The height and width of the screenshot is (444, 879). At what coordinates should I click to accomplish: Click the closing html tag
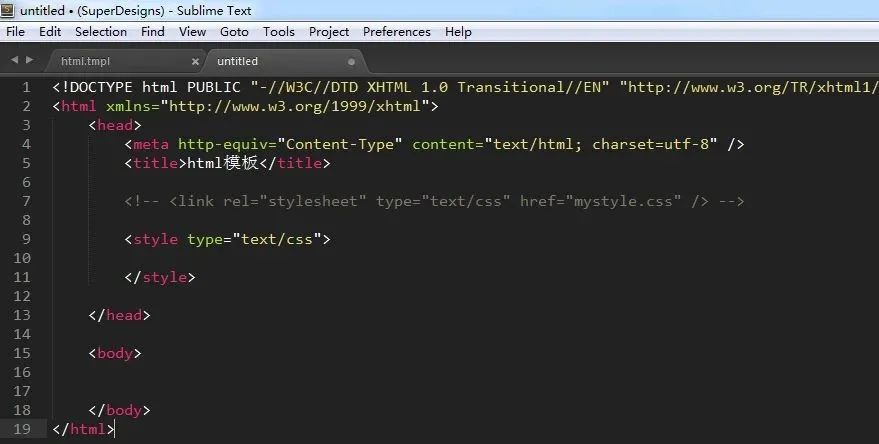click(x=84, y=429)
